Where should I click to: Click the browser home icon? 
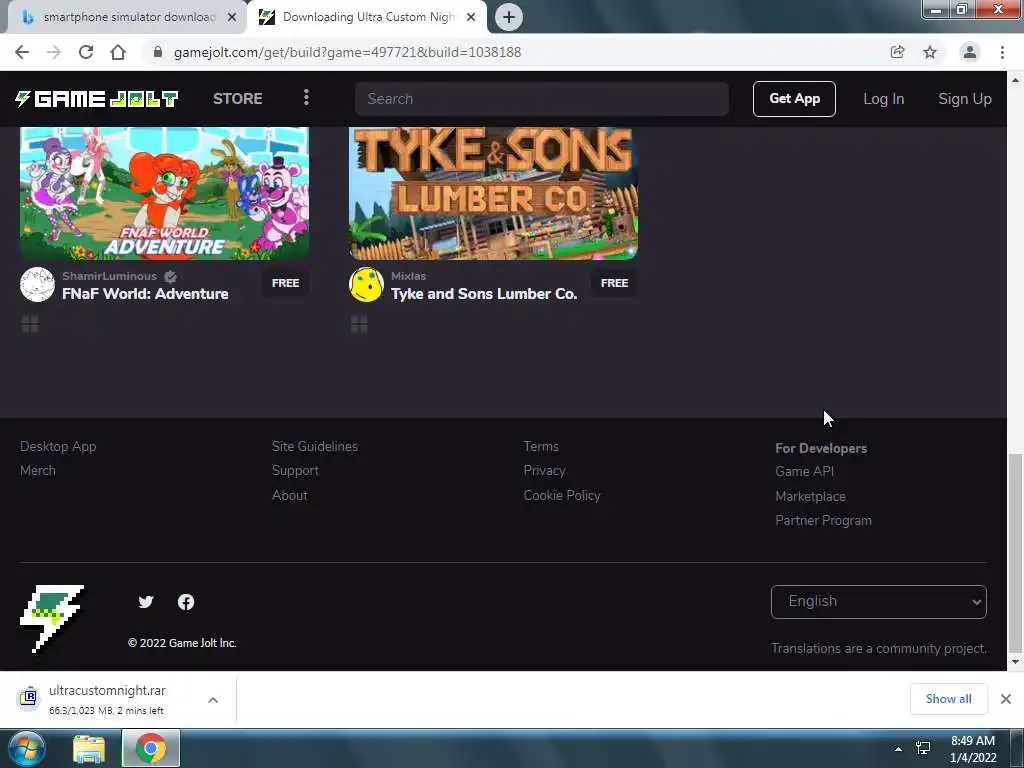pyautogui.click(x=118, y=52)
